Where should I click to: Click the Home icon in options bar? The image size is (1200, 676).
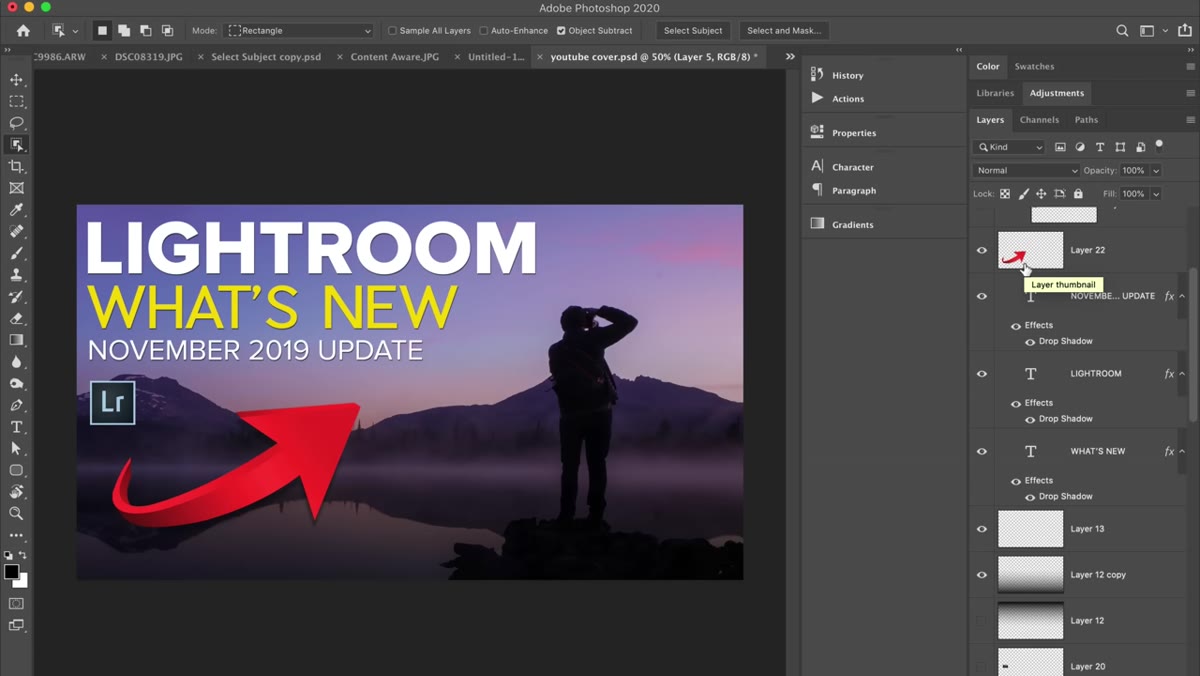coord(23,31)
